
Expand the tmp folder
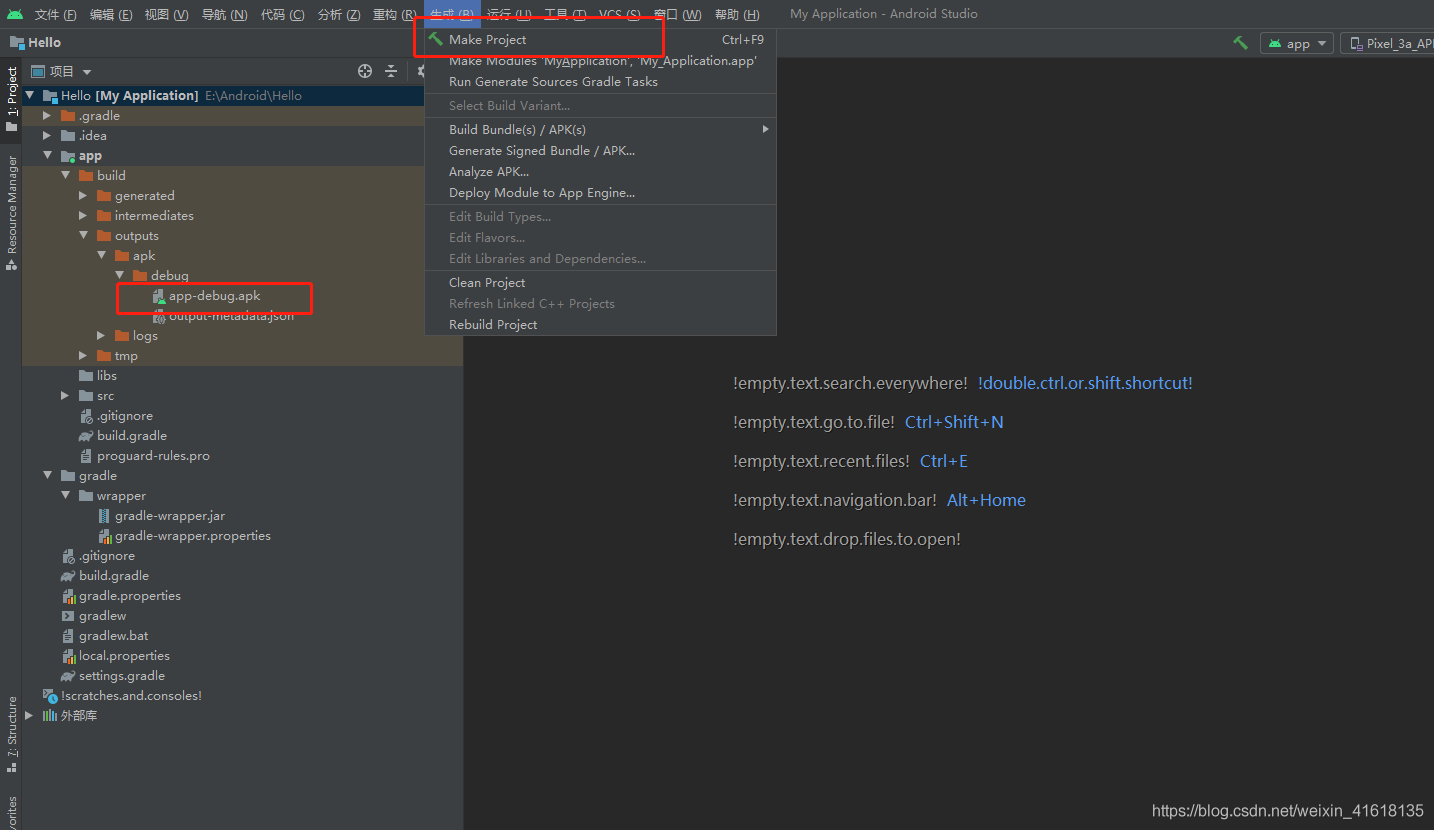(83, 356)
